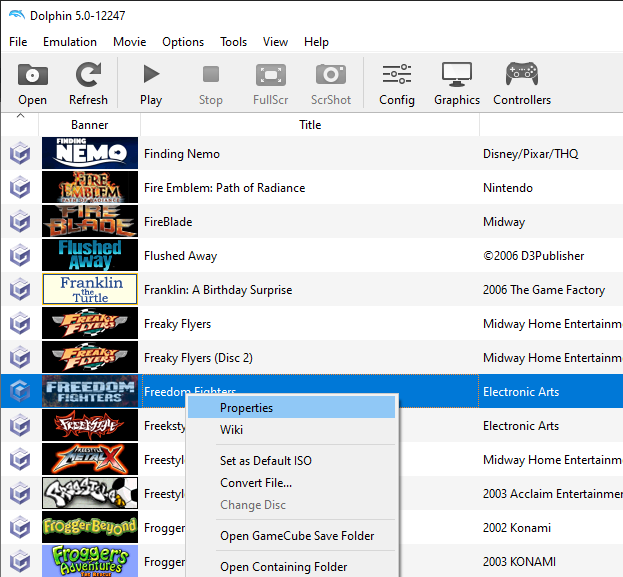
Task: Select the Freaky Flyers title (first disc)
Action: (x=177, y=324)
